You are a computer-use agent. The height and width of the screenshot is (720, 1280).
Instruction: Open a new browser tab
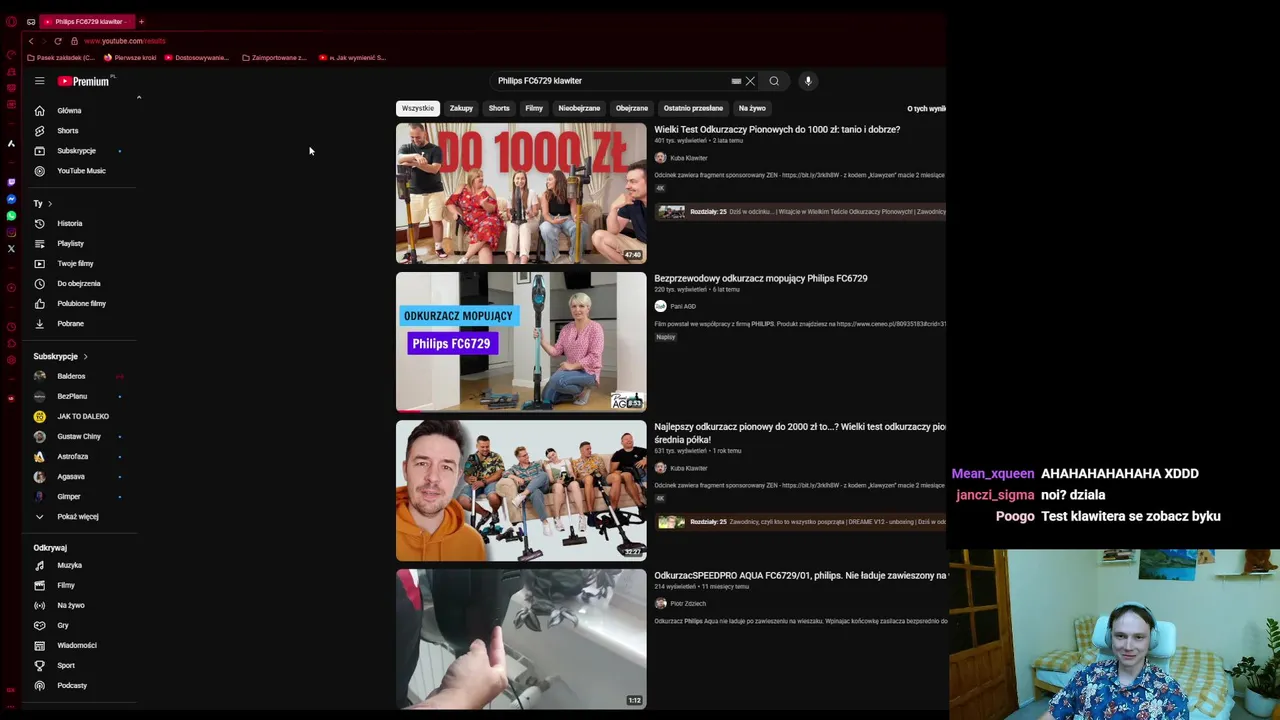pos(141,21)
